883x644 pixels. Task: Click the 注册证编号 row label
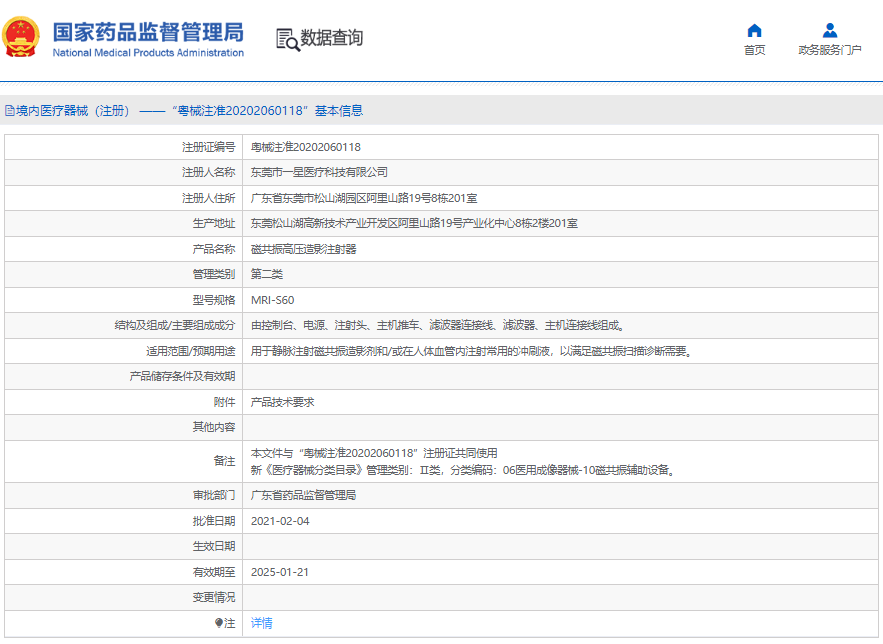point(208,147)
